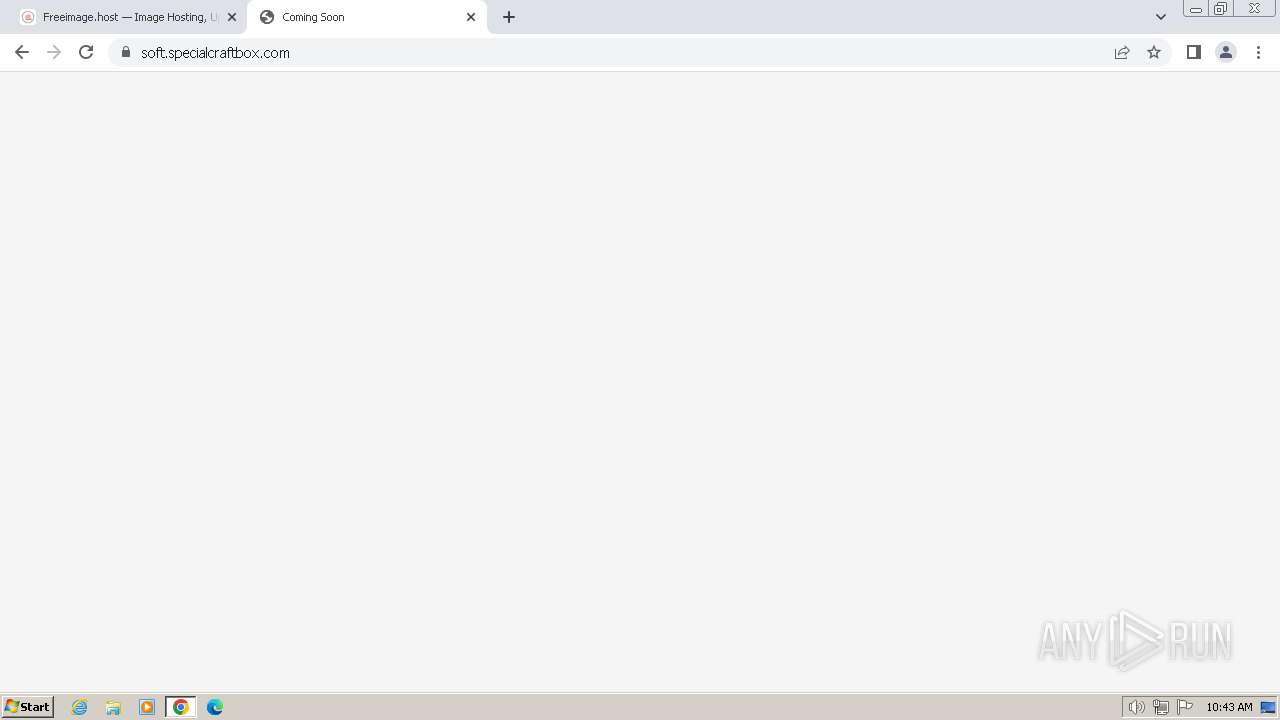The height and width of the screenshot is (720, 1280).
Task: Toggle the browser side panel
Action: tap(1194, 52)
